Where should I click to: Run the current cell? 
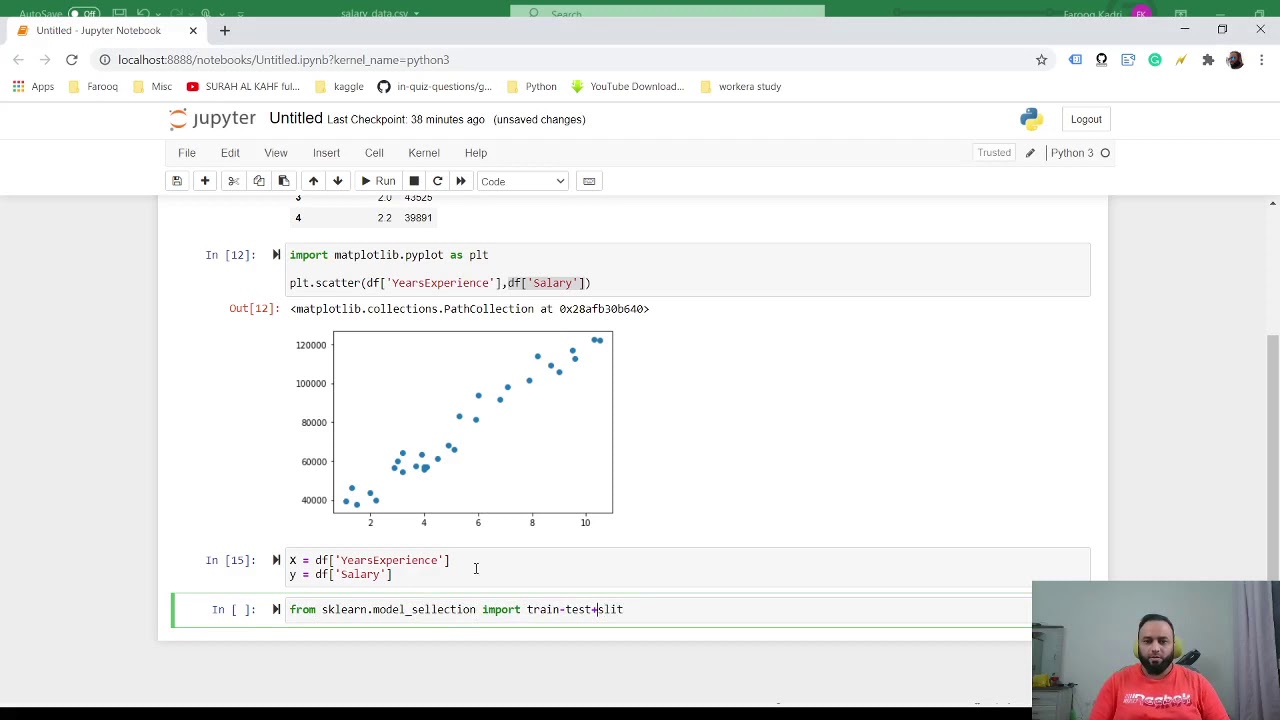click(x=378, y=181)
